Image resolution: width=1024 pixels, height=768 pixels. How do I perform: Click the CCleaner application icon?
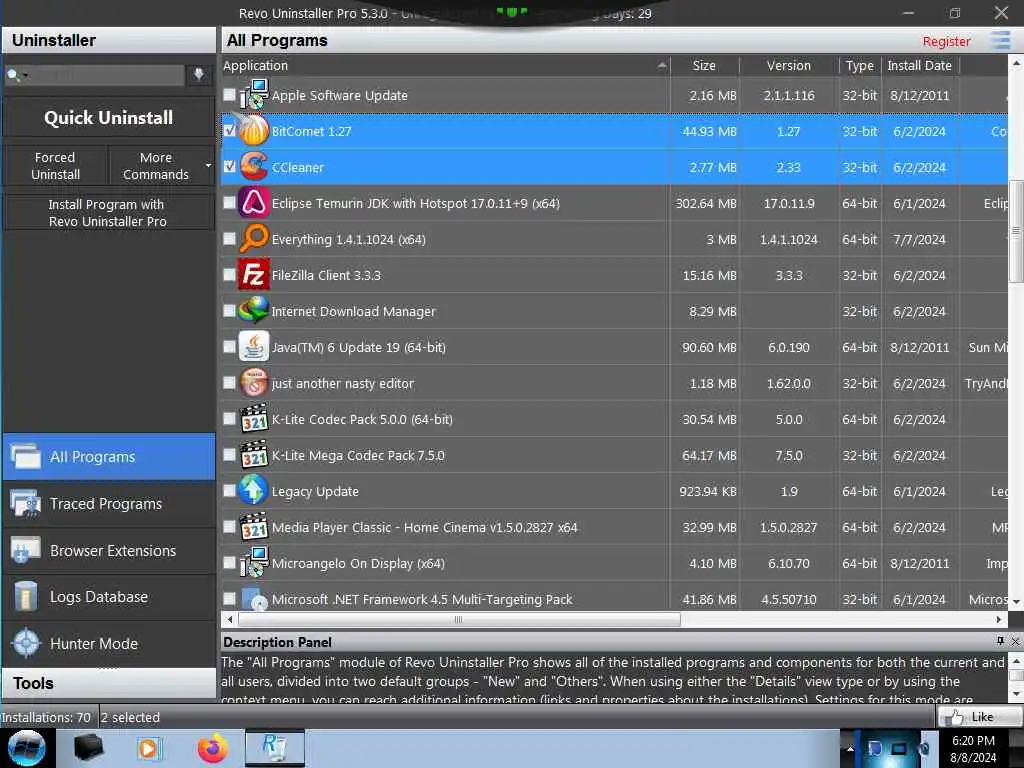254,167
